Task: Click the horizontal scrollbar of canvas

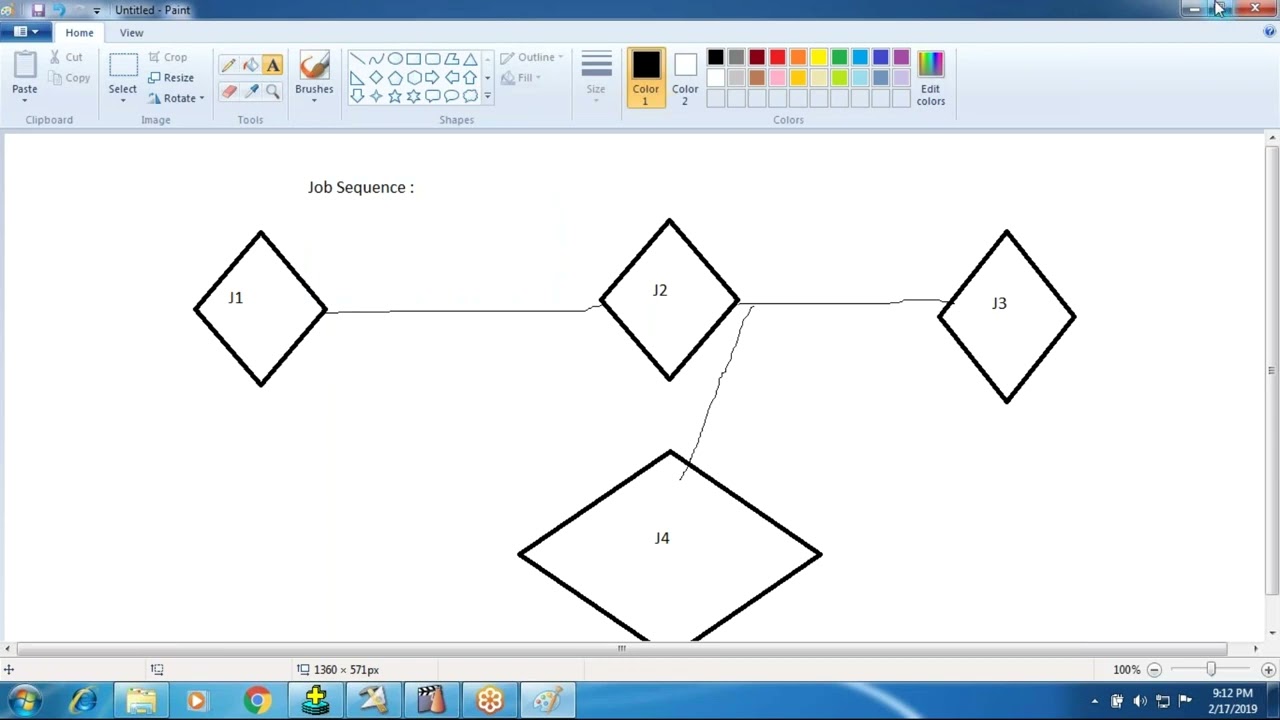Action: [x=622, y=648]
